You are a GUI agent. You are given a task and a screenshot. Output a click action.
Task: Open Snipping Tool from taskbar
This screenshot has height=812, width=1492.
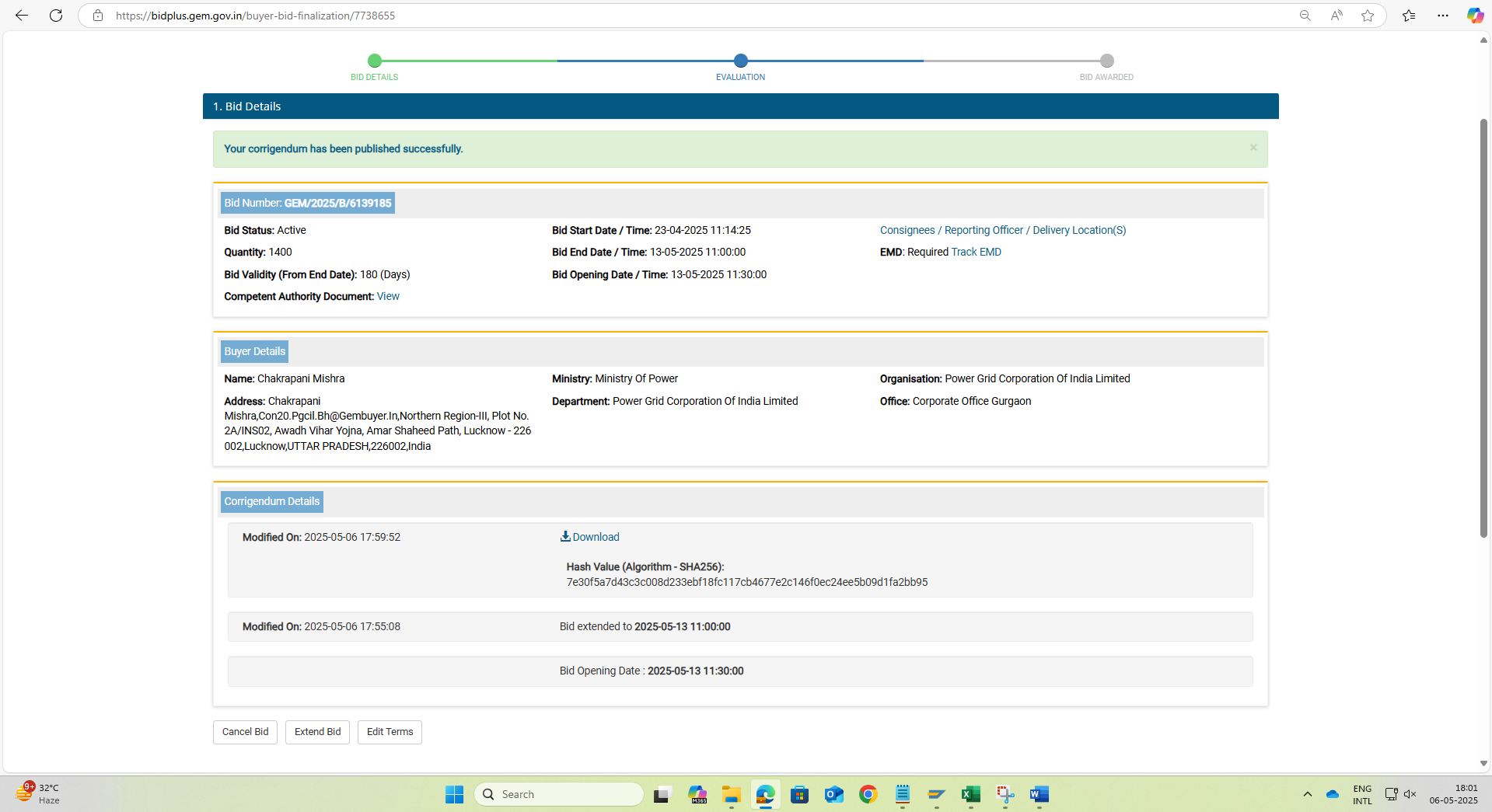[1005, 794]
